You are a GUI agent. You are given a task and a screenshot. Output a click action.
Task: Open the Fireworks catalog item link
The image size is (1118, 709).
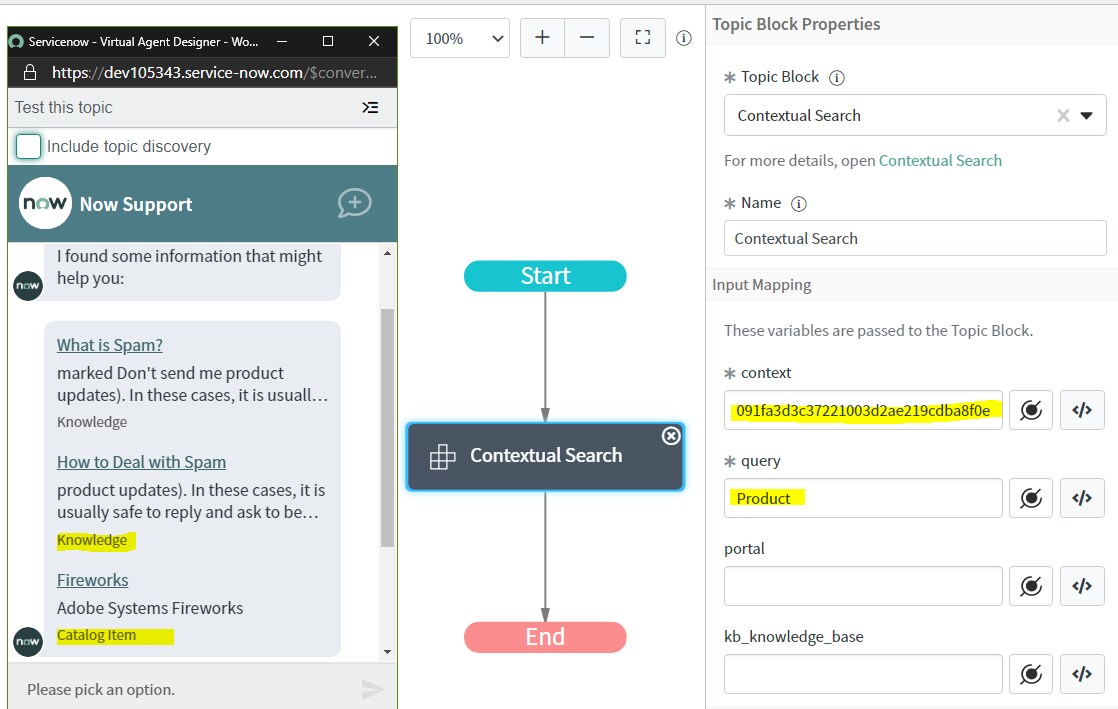tap(93, 580)
